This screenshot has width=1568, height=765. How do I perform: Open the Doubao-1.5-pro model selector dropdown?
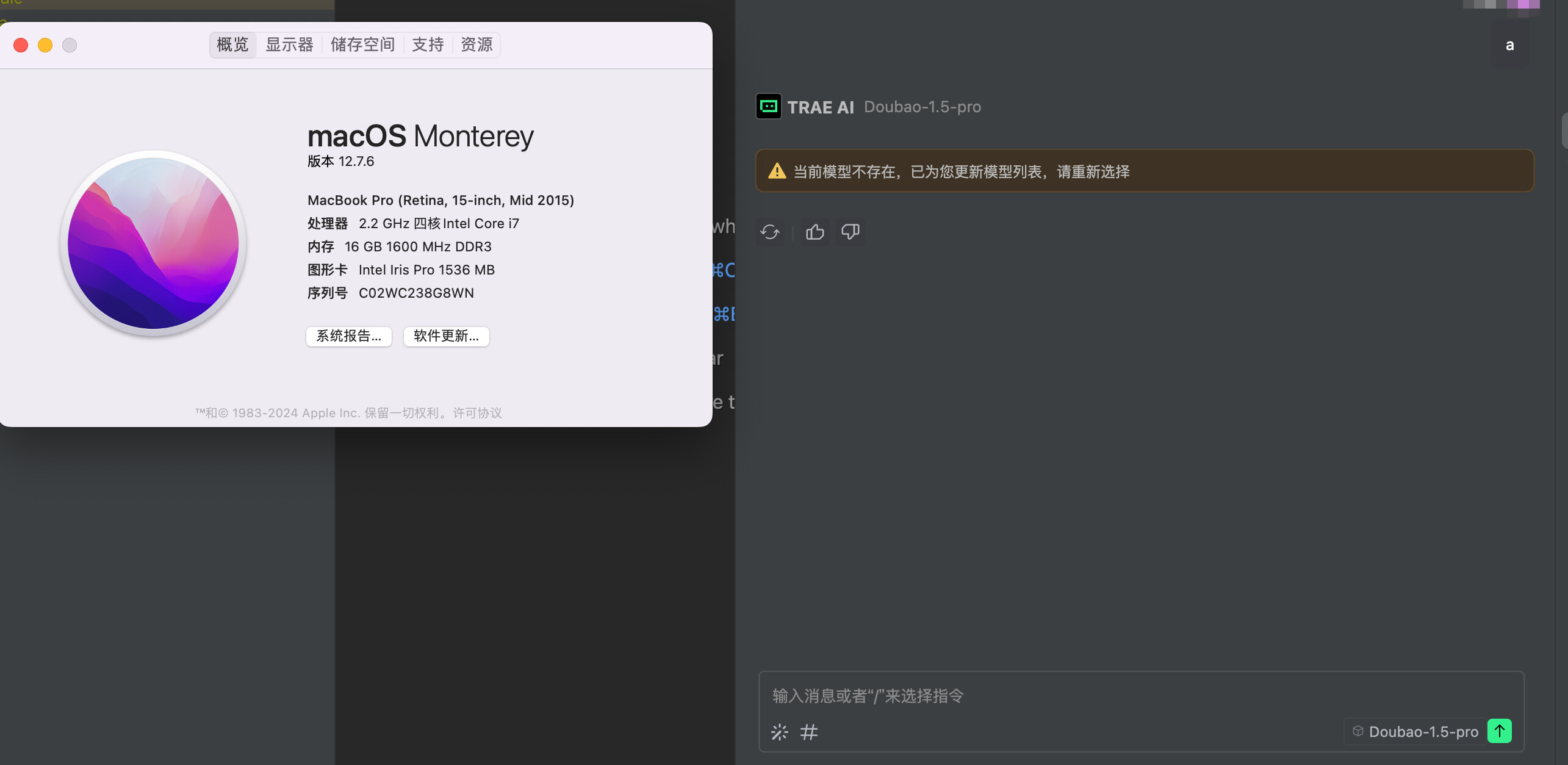click(1415, 731)
